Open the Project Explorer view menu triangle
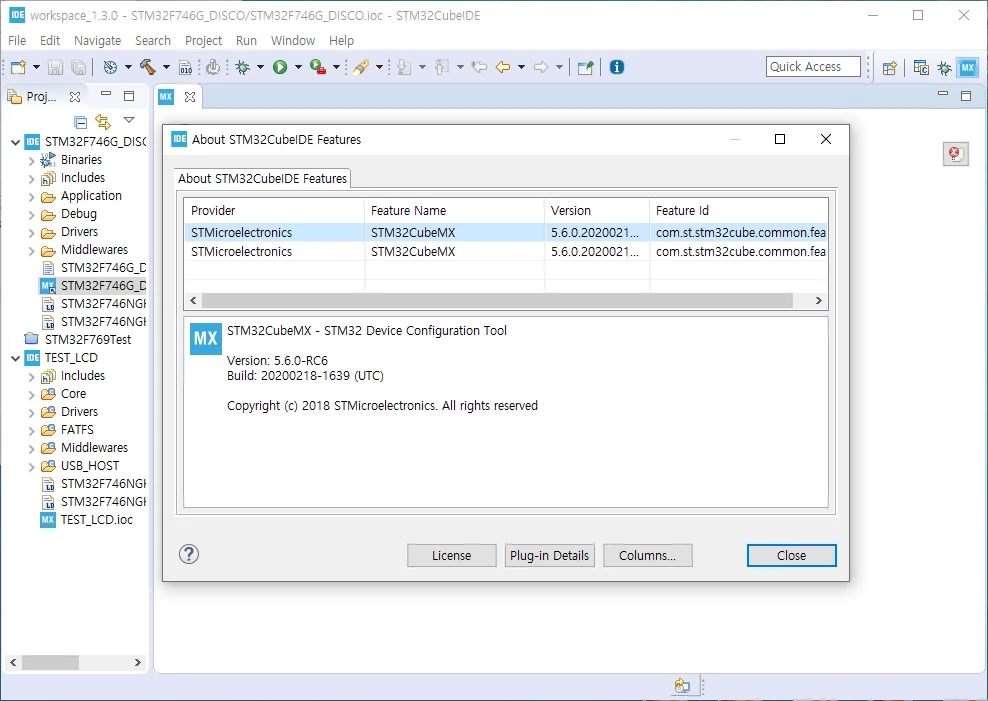The width and height of the screenshot is (988, 701). tap(129, 120)
